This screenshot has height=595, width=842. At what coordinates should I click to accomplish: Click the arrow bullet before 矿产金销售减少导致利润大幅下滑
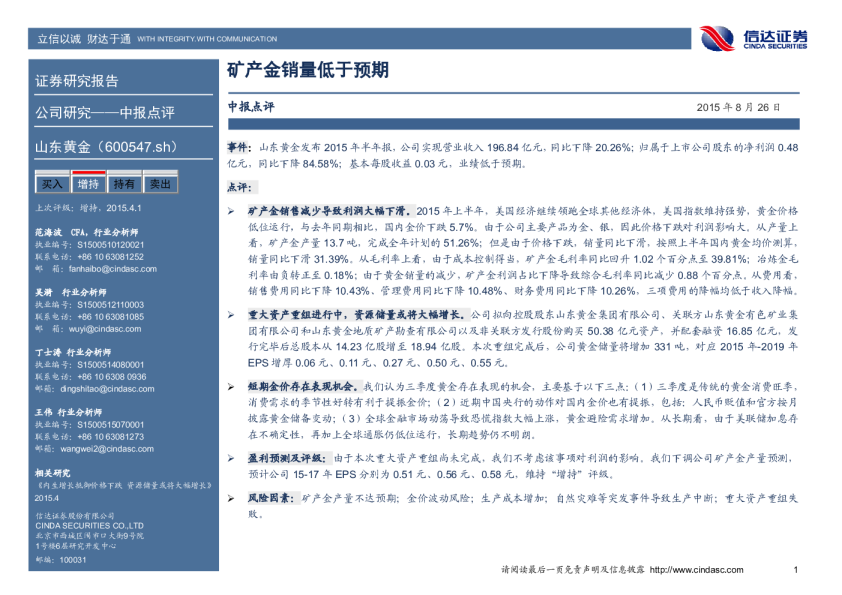click(x=231, y=212)
